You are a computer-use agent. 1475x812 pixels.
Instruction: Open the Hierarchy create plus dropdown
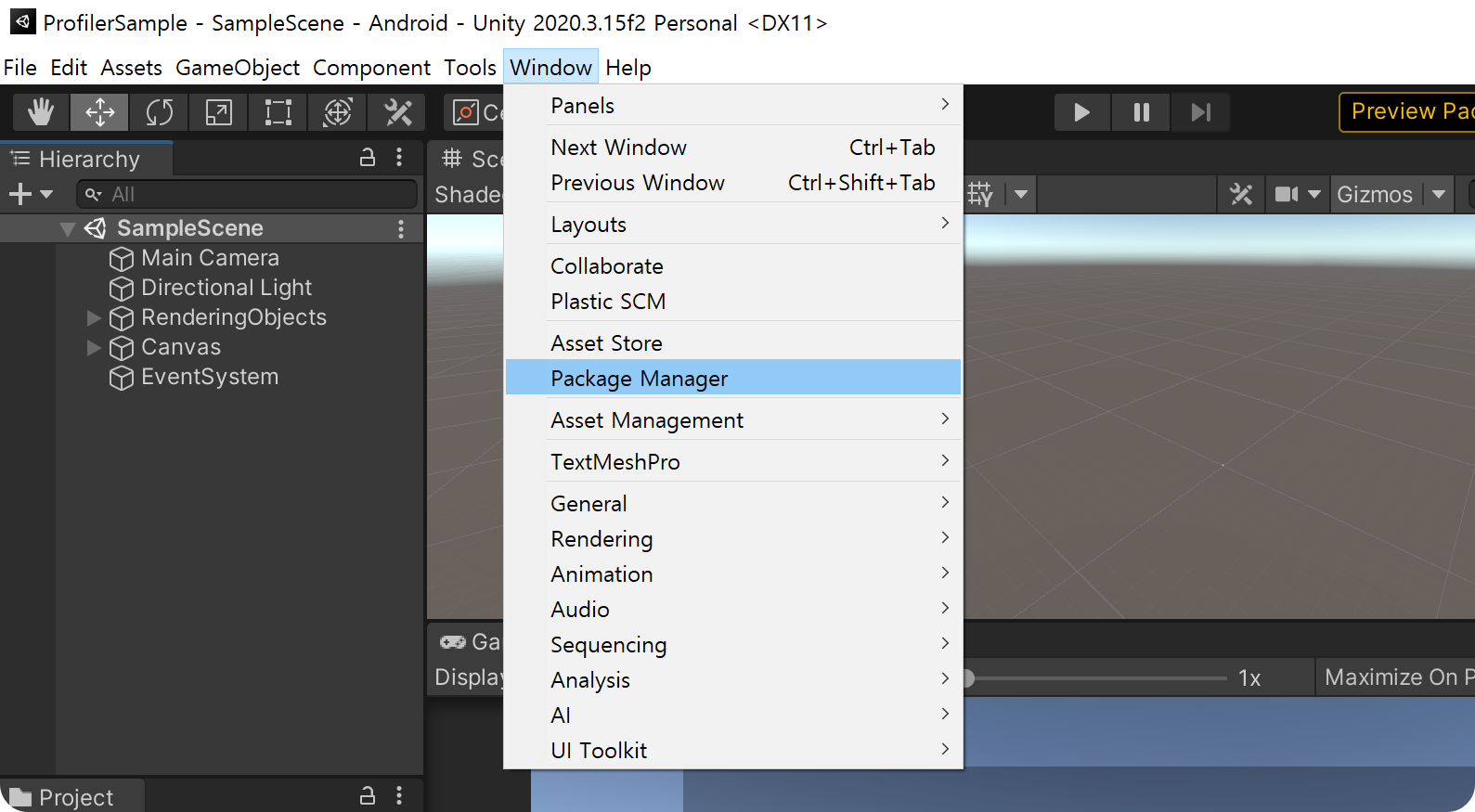click(31, 194)
